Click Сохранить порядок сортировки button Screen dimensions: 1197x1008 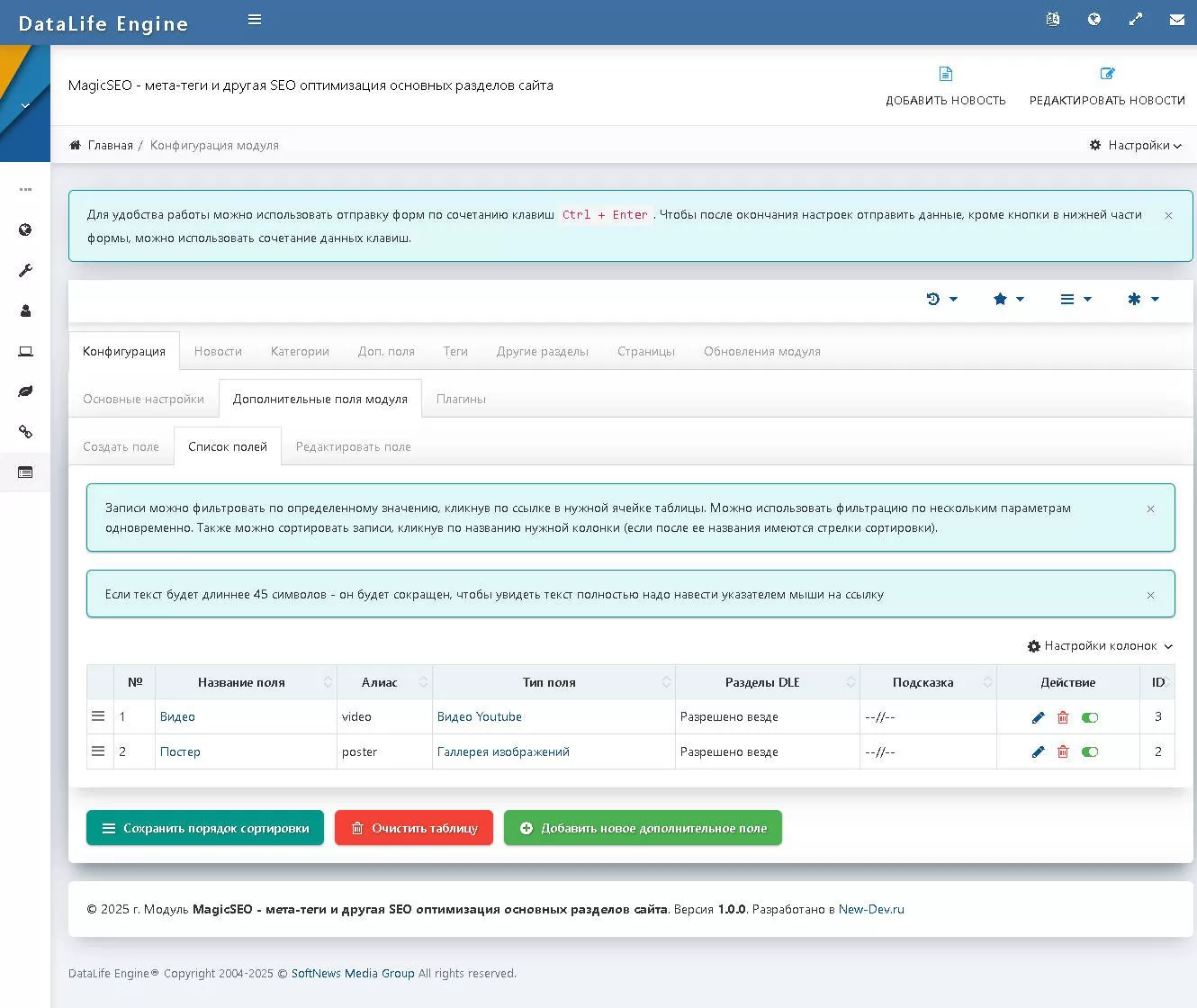(x=205, y=828)
